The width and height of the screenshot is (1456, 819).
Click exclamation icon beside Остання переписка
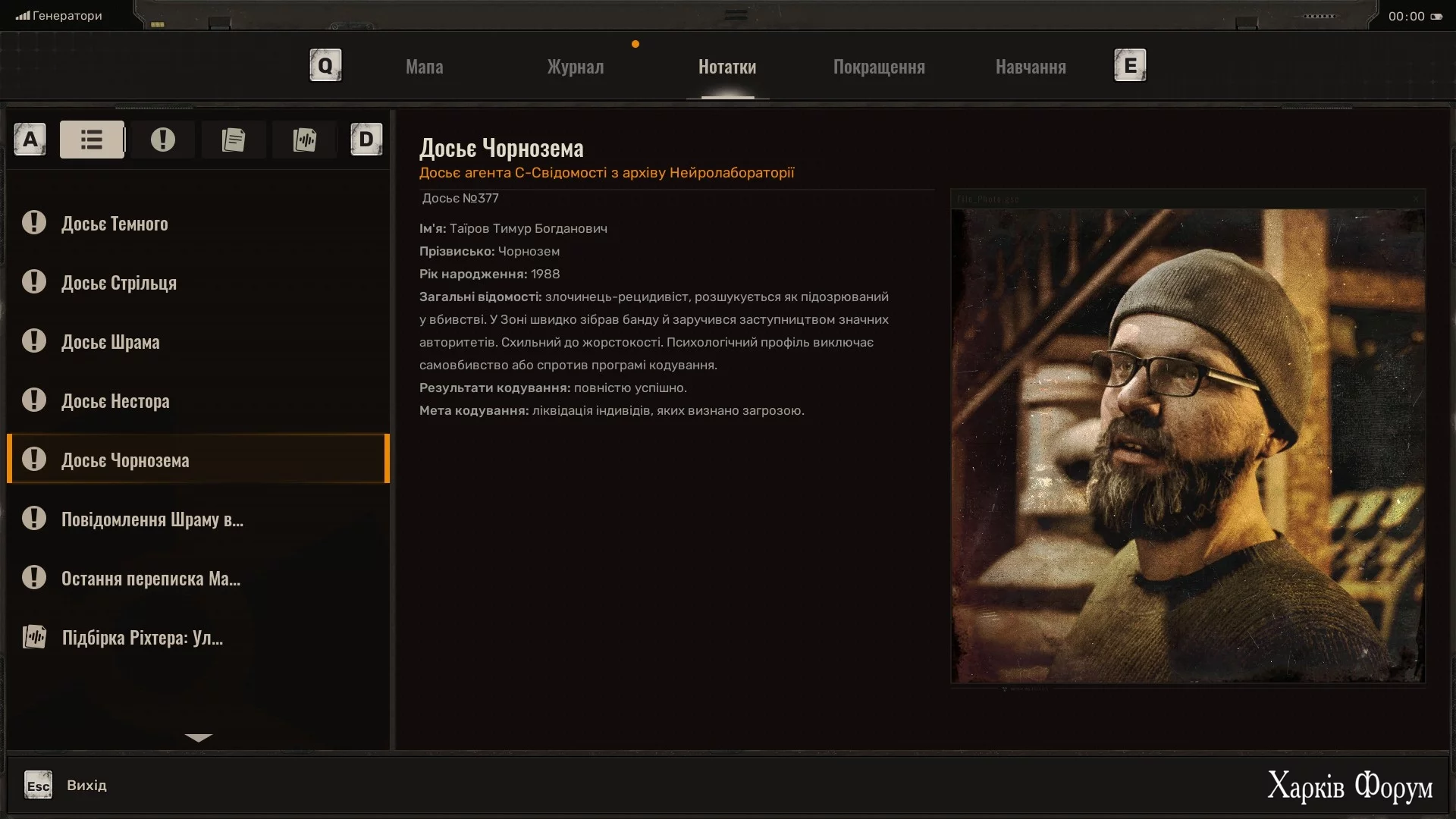pos(34,577)
